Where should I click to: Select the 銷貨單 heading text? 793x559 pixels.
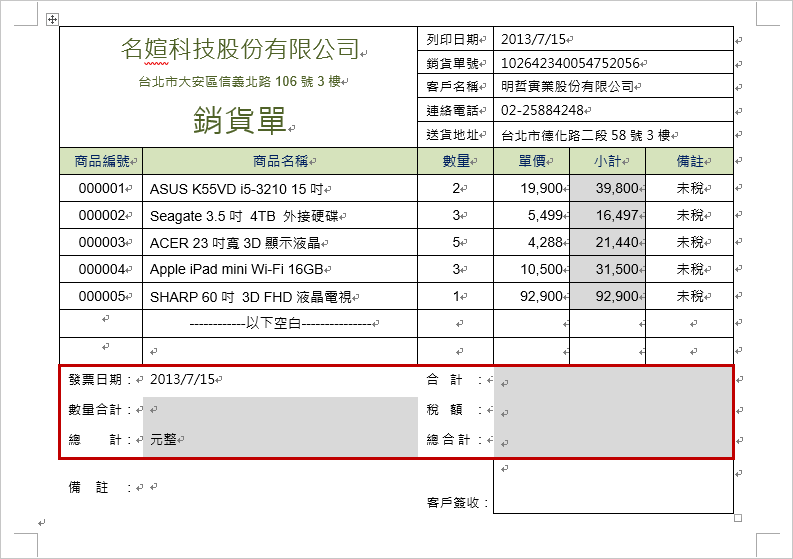(240, 121)
